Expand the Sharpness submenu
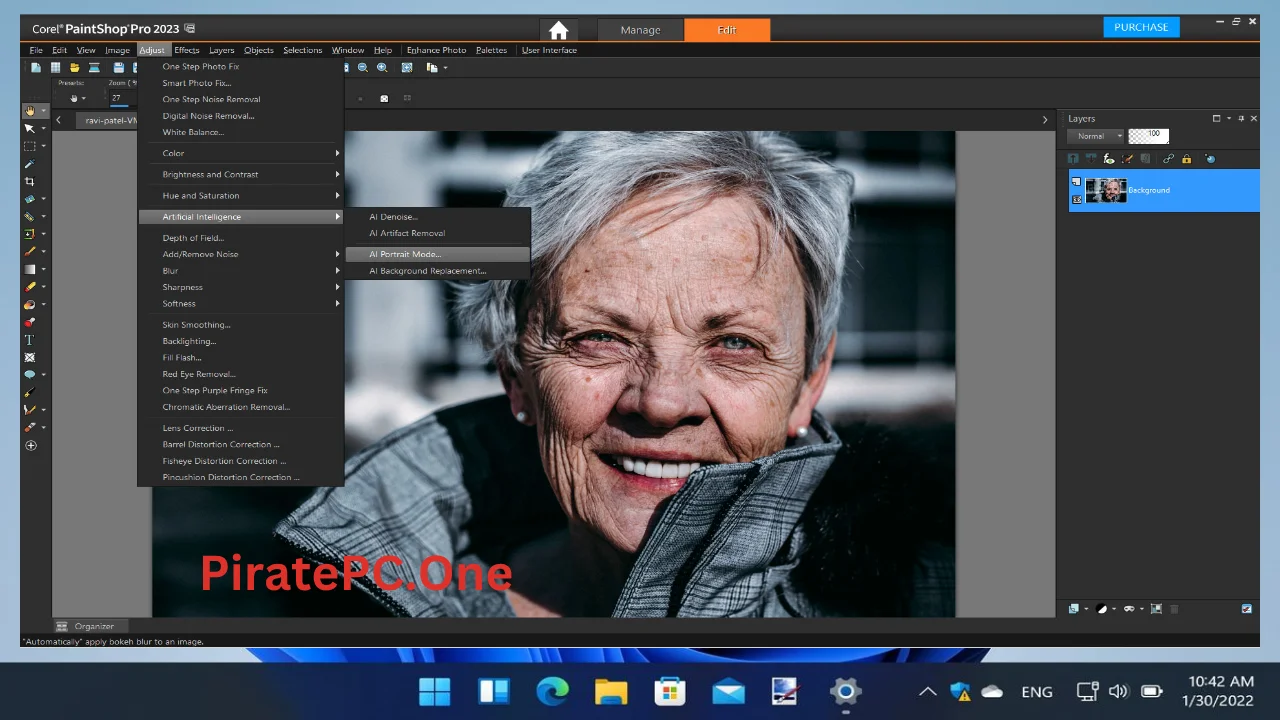The image size is (1280, 720). click(x=240, y=287)
